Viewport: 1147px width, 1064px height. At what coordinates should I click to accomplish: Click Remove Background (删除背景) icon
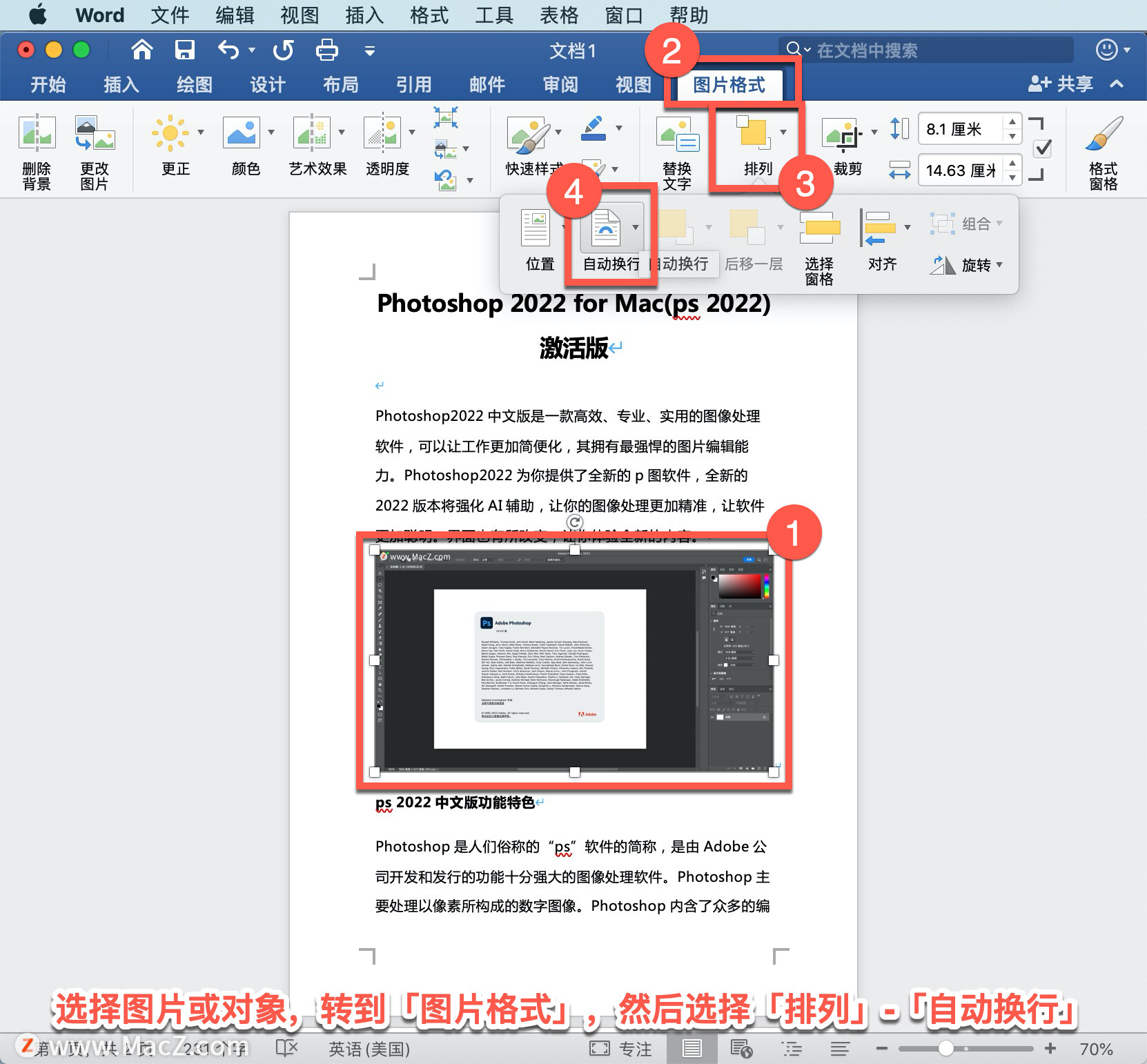37,132
